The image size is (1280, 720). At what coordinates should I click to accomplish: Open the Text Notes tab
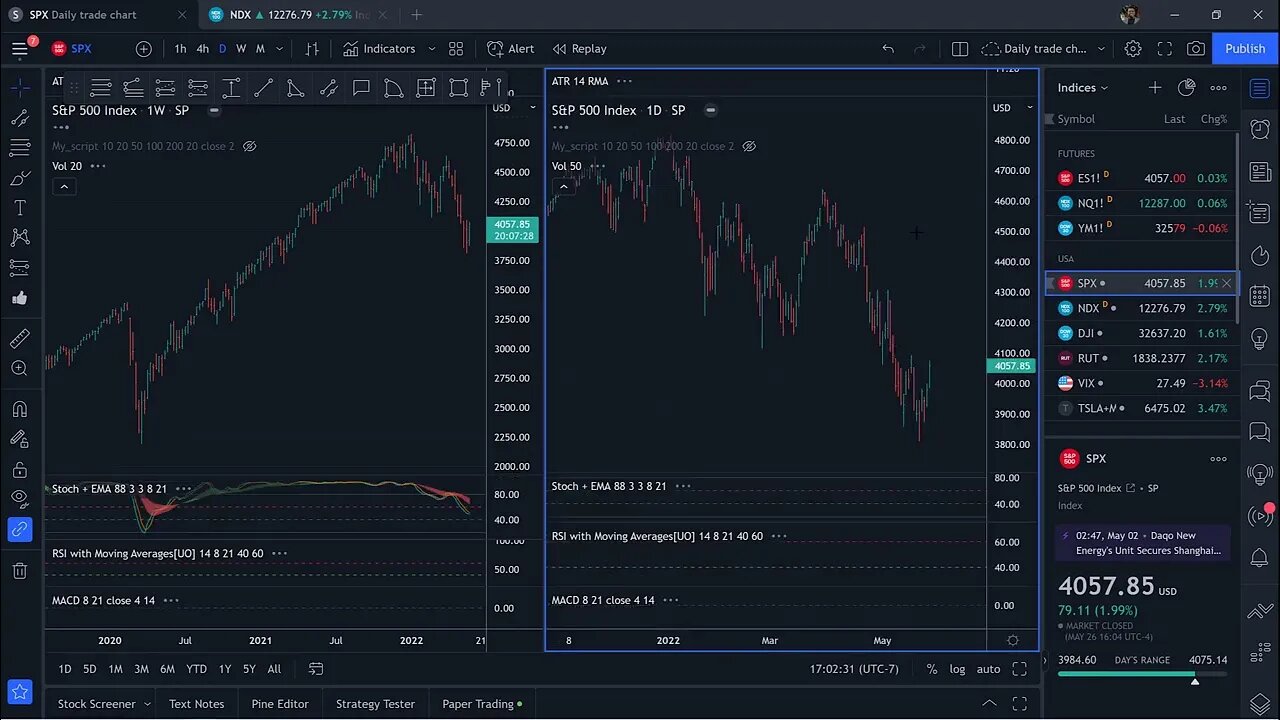click(196, 704)
